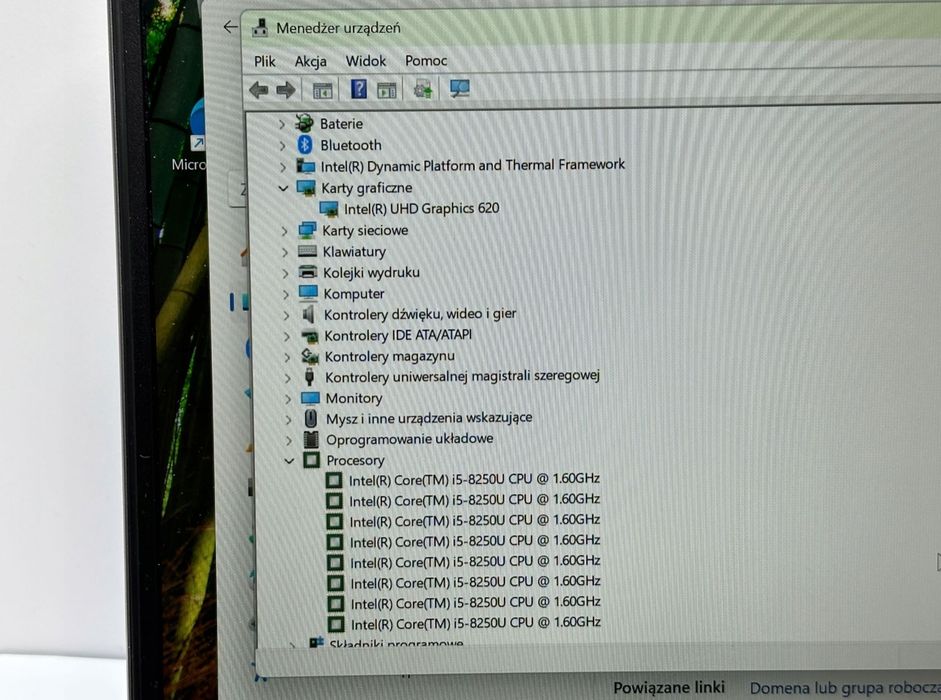Click the Baterie battery icon

click(x=304, y=123)
